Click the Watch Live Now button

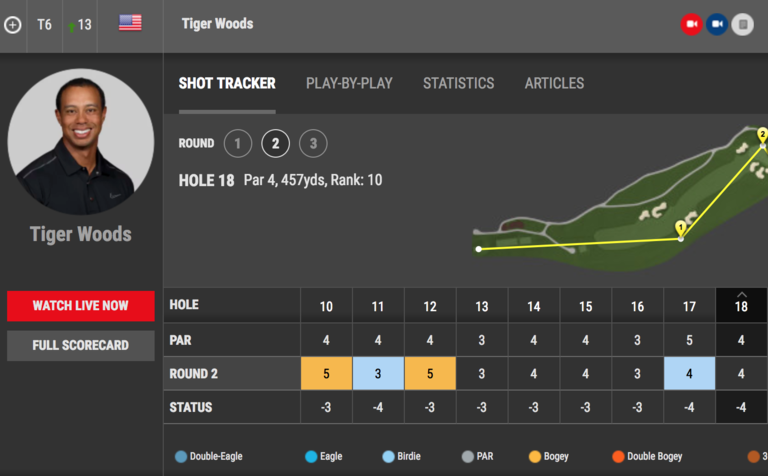[81, 306]
